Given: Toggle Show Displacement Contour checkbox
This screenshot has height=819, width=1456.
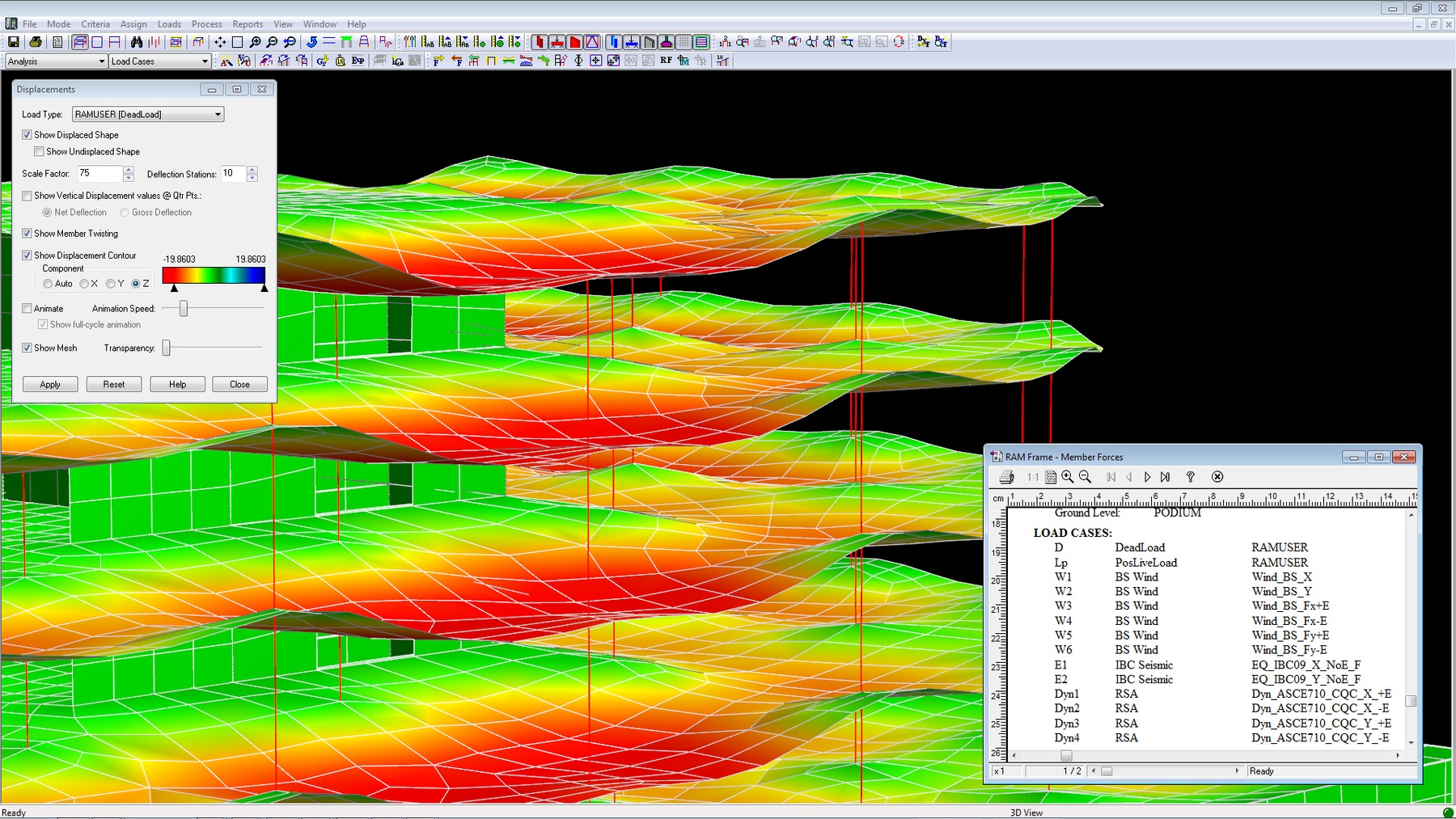Looking at the screenshot, I should [x=27, y=255].
